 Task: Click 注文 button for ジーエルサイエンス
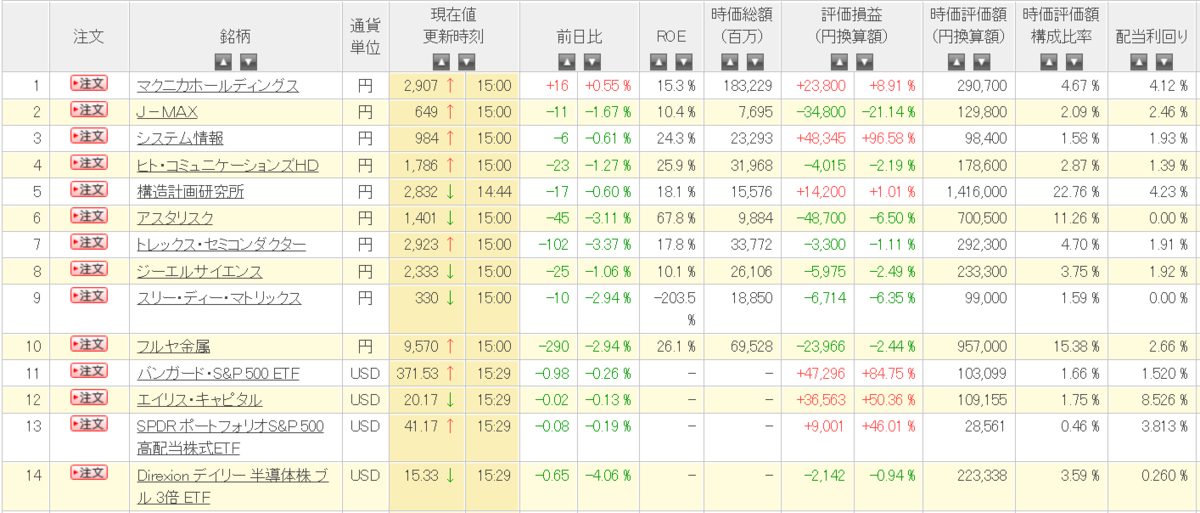coord(88,270)
